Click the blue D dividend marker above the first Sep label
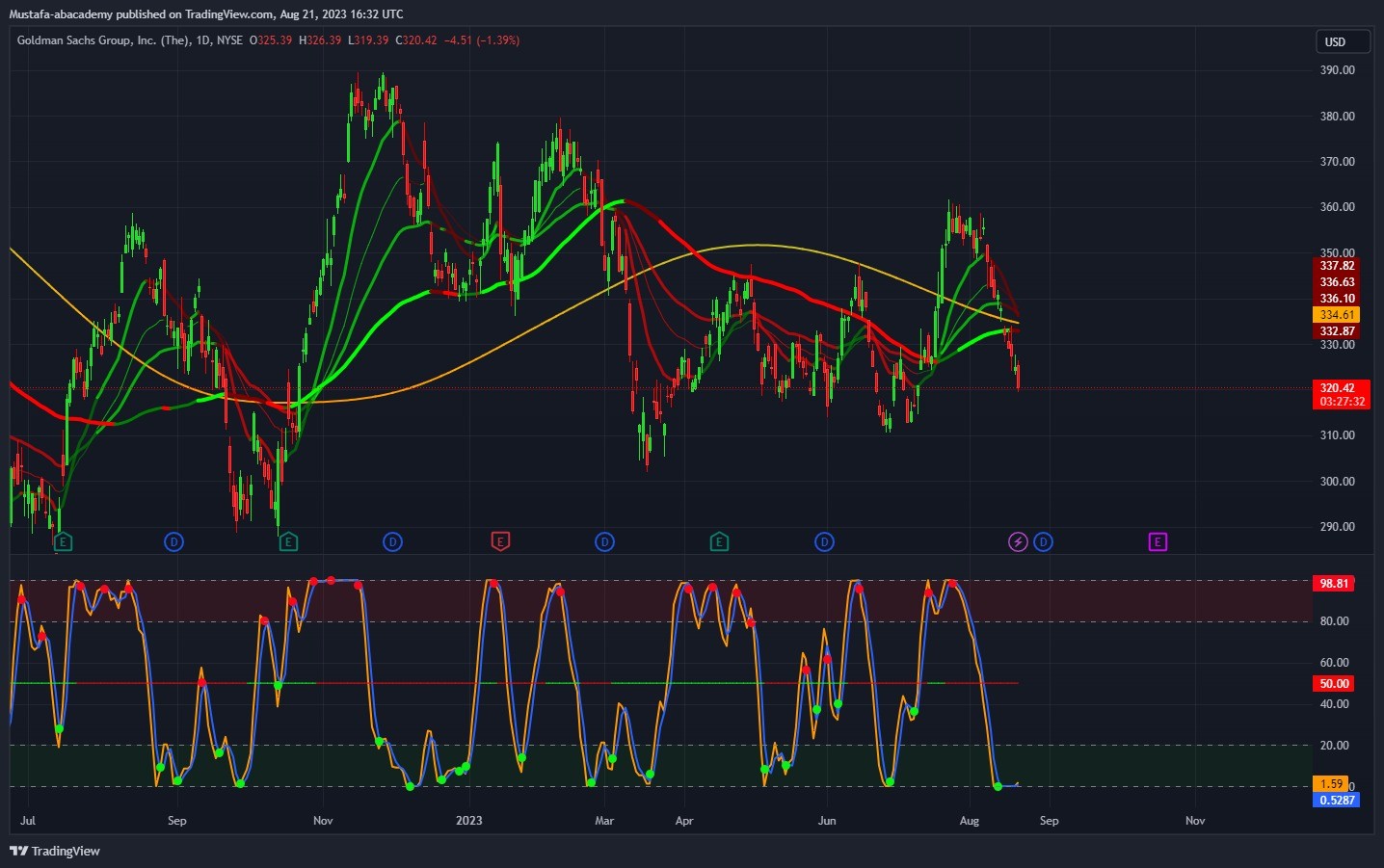This screenshot has width=1384, height=868. click(173, 542)
